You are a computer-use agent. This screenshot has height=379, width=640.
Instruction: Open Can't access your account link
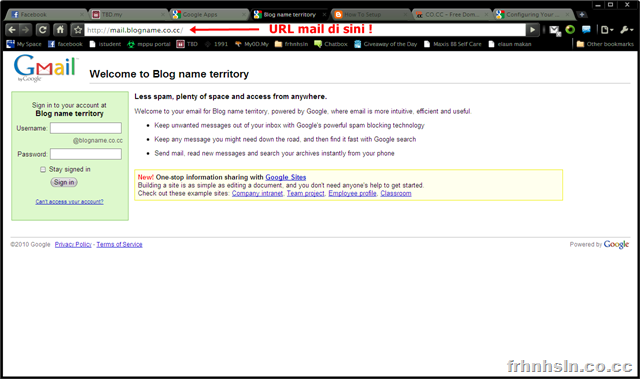(69, 202)
